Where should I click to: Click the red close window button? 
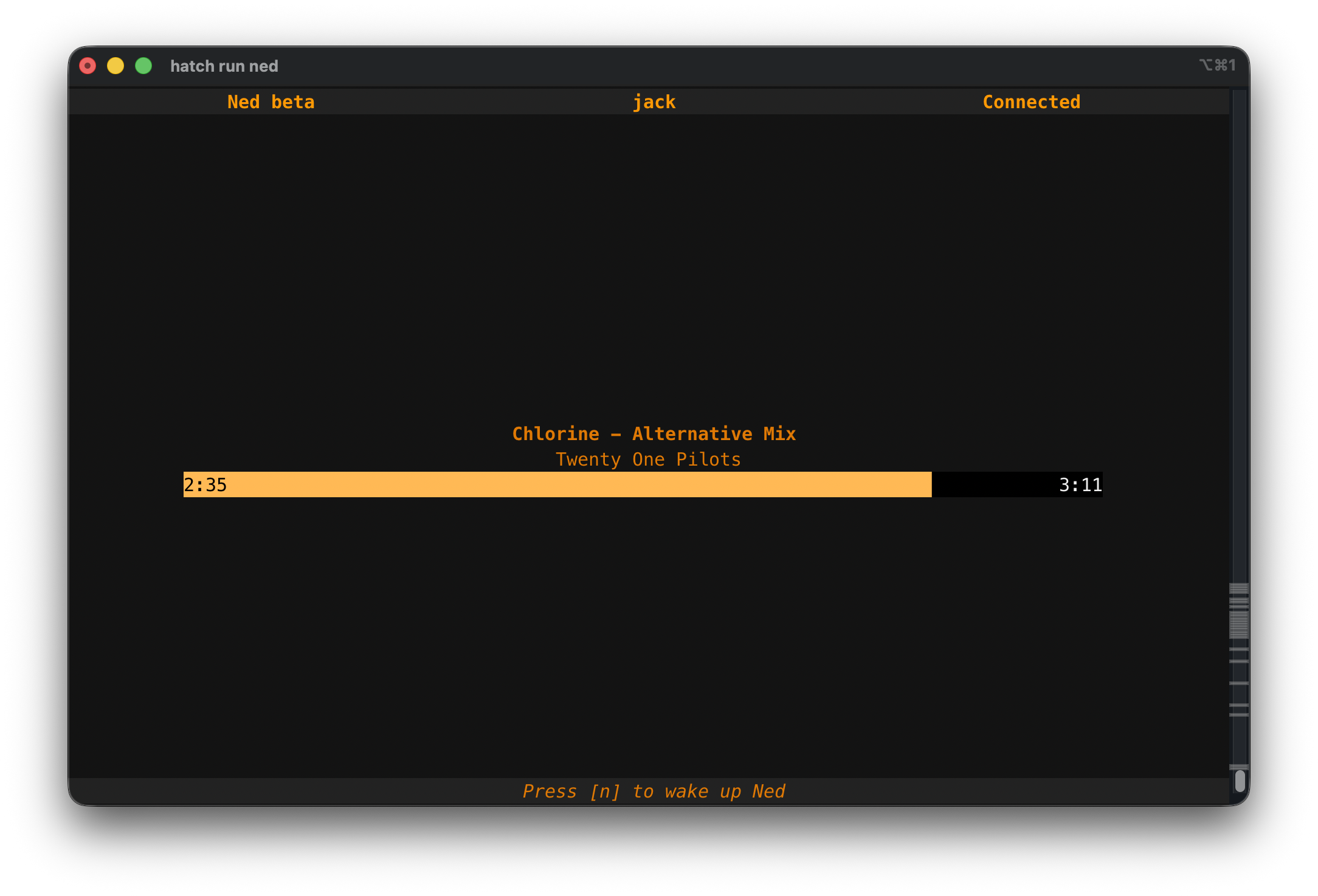coord(88,66)
